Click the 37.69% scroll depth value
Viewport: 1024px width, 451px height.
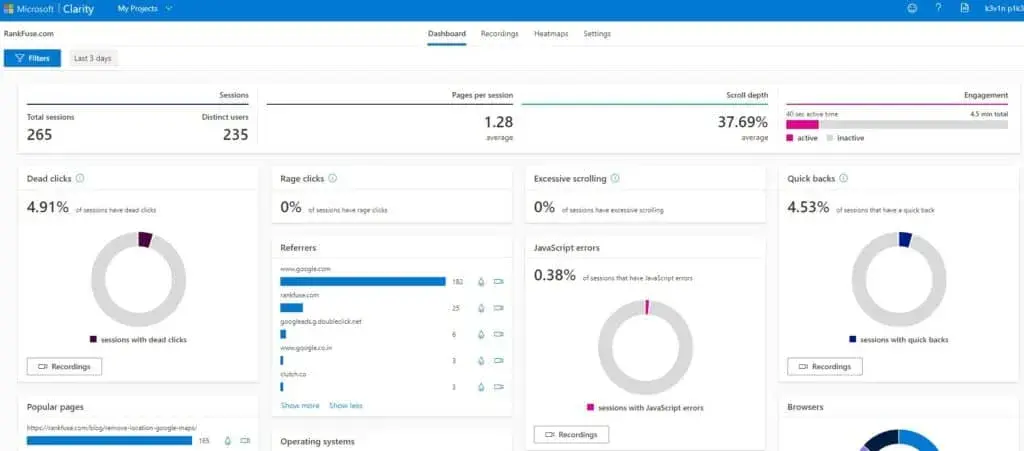tap(743, 122)
